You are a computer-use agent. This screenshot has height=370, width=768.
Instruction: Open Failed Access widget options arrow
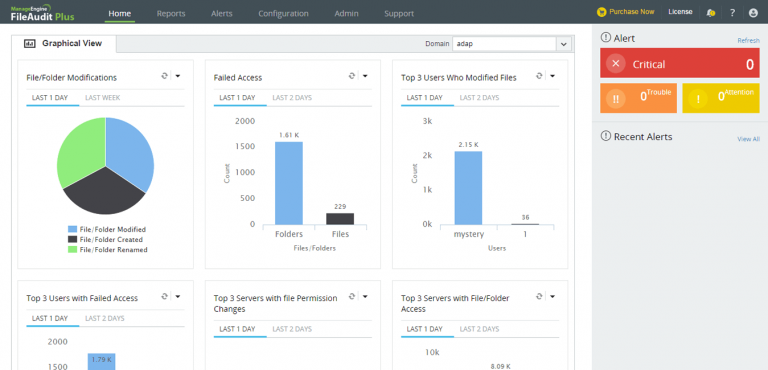365,76
